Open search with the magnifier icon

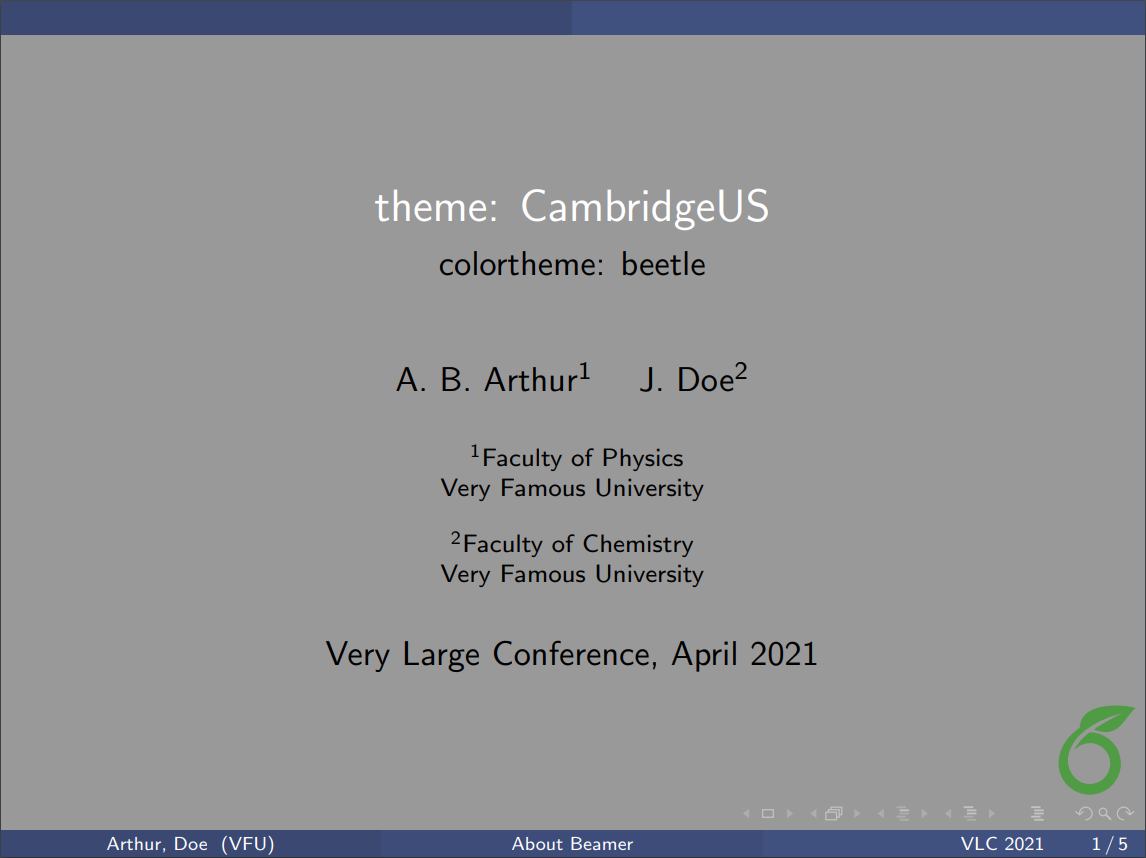pyautogui.click(x=1104, y=813)
